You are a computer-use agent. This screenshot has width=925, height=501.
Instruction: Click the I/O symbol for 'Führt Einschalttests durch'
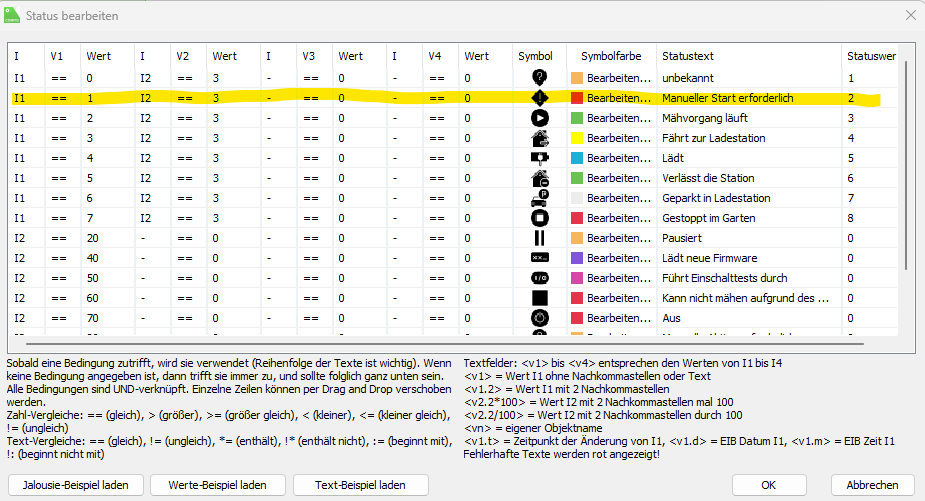[539, 278]
